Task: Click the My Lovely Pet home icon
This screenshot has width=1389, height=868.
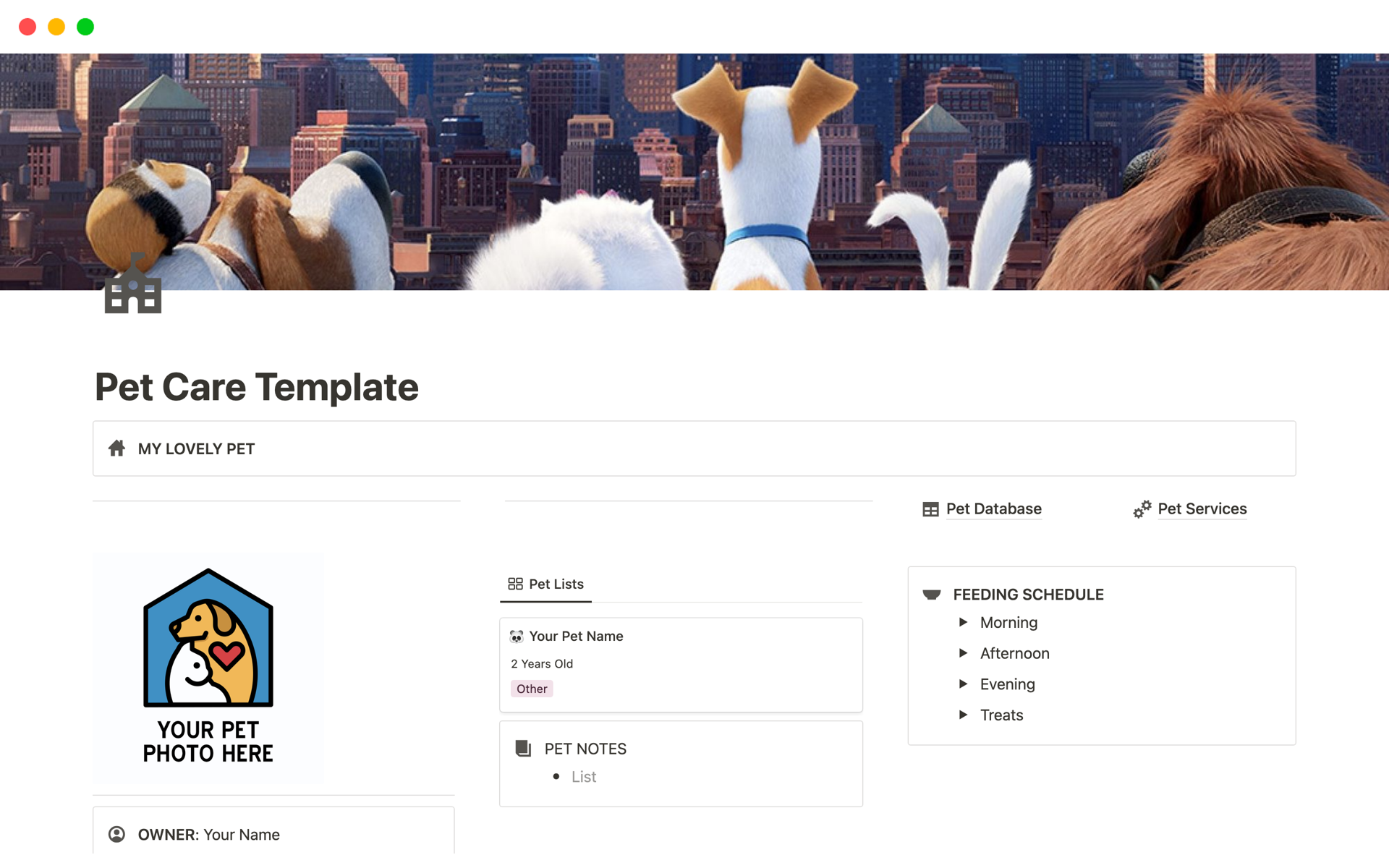Action: coord(116,448)
